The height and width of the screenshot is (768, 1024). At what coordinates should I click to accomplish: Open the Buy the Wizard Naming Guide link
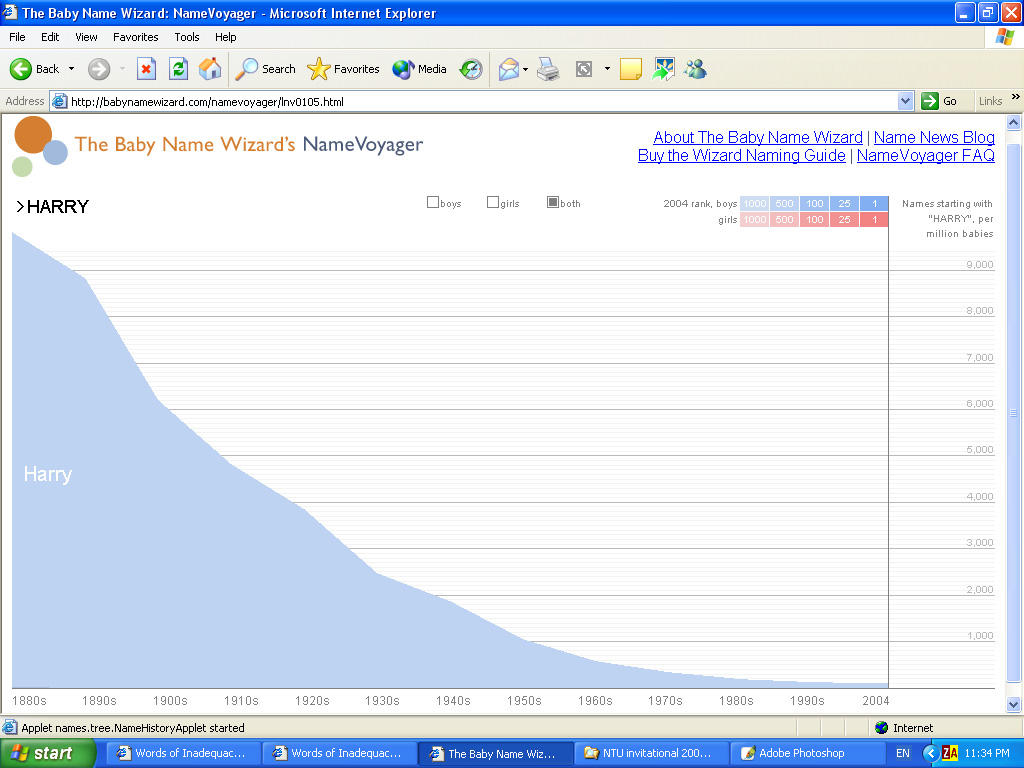pyautogui.click(x=742, y=155)
